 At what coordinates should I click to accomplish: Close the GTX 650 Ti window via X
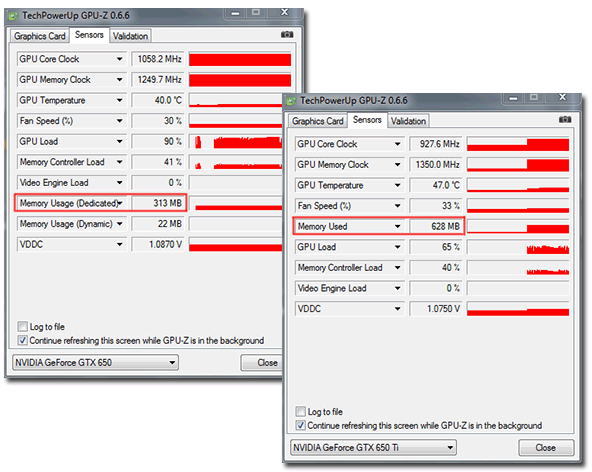(x=563, y=97)
